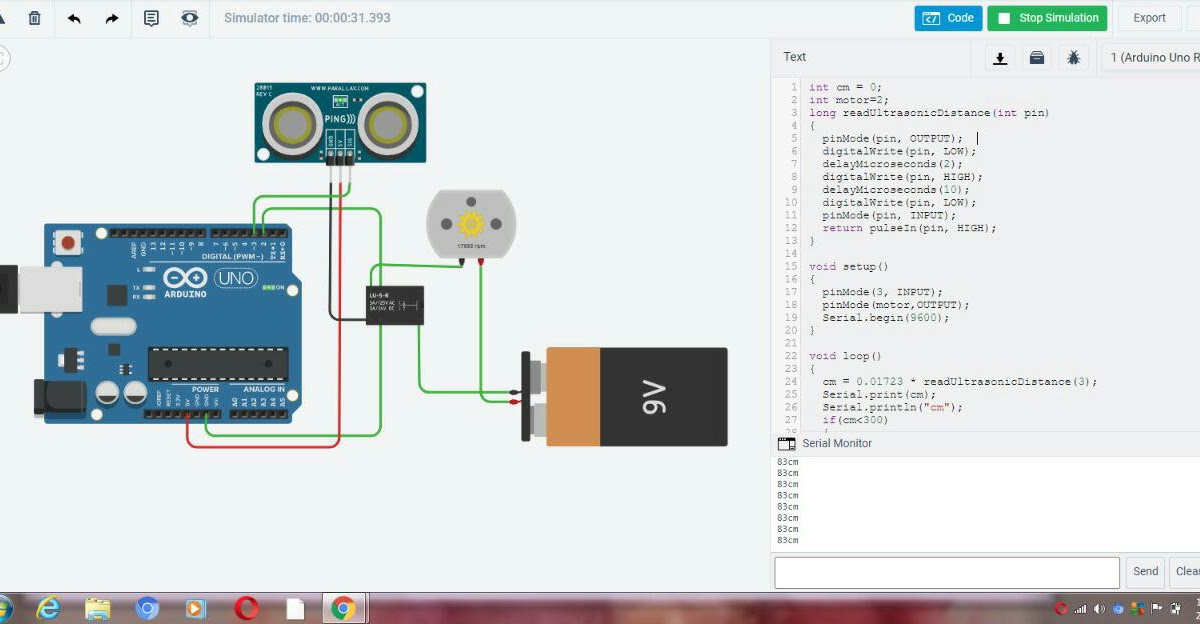Screen dimensions: 1200x624
Task: Undo the last circuit change
Action: [74, 17]
